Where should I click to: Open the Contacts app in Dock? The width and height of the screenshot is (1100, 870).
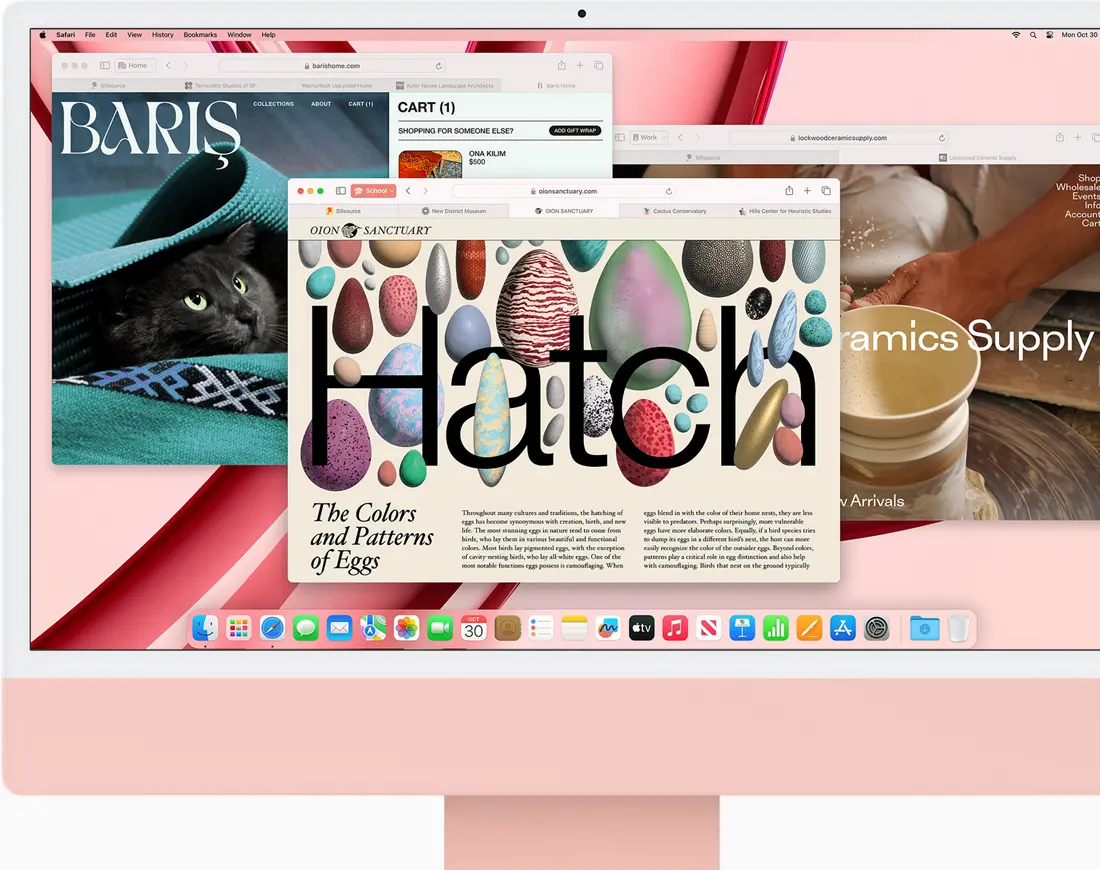pyautogui.click(x=507, y=628)
